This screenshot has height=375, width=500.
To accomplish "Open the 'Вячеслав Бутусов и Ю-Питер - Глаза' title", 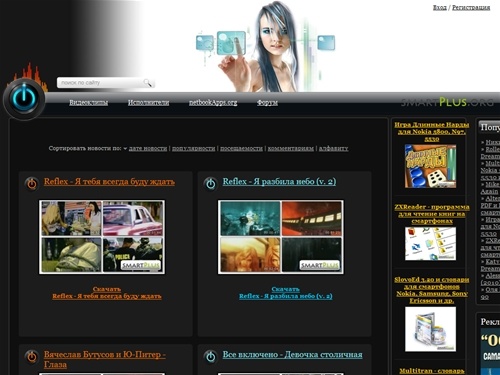I will 105,359.
